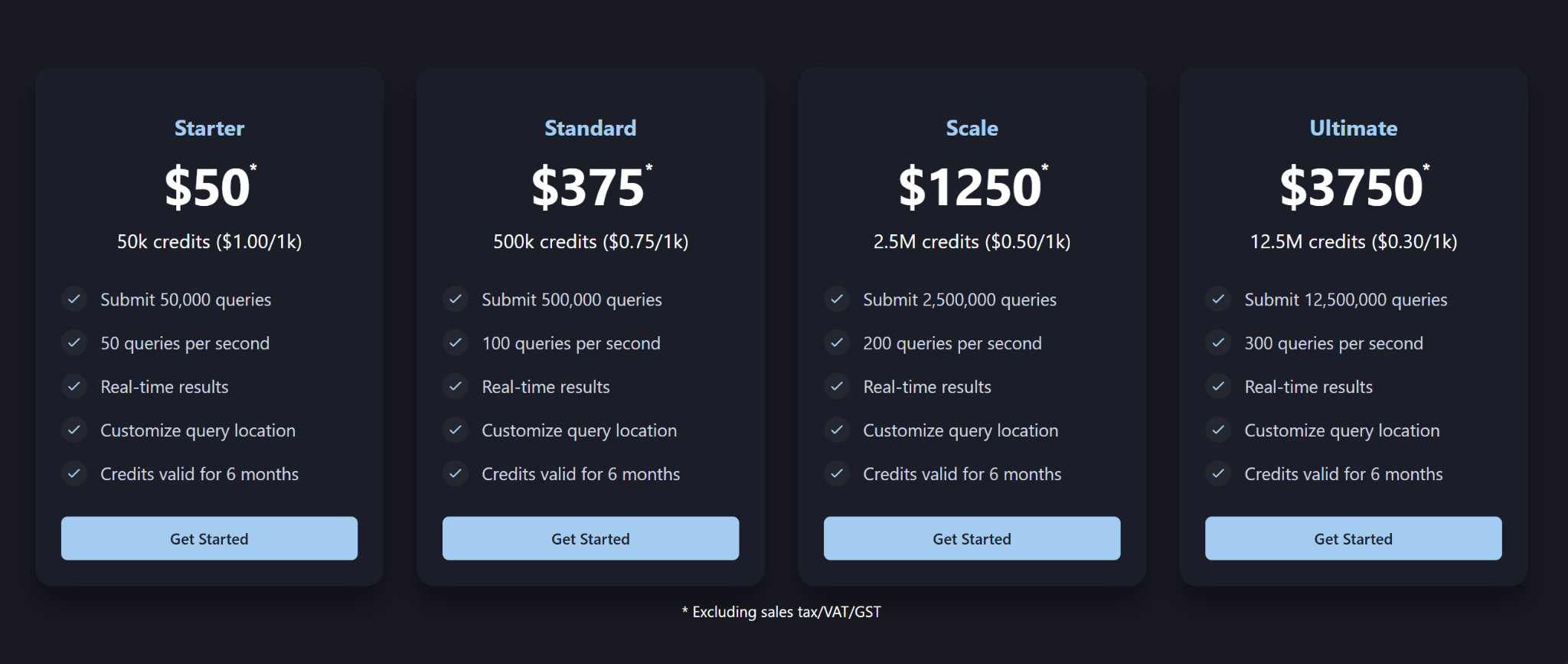Click the Scale plan Get Started button
This screenshot has width=1568, height=664.
click(x=972, y=538)
